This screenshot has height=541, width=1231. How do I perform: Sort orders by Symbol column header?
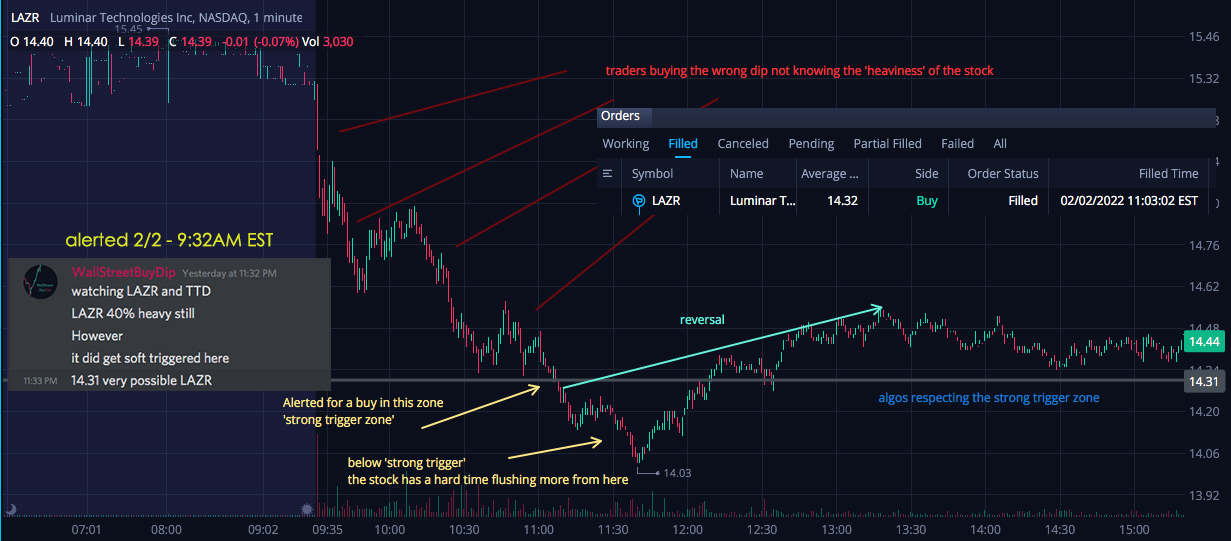tap(653, 174)
